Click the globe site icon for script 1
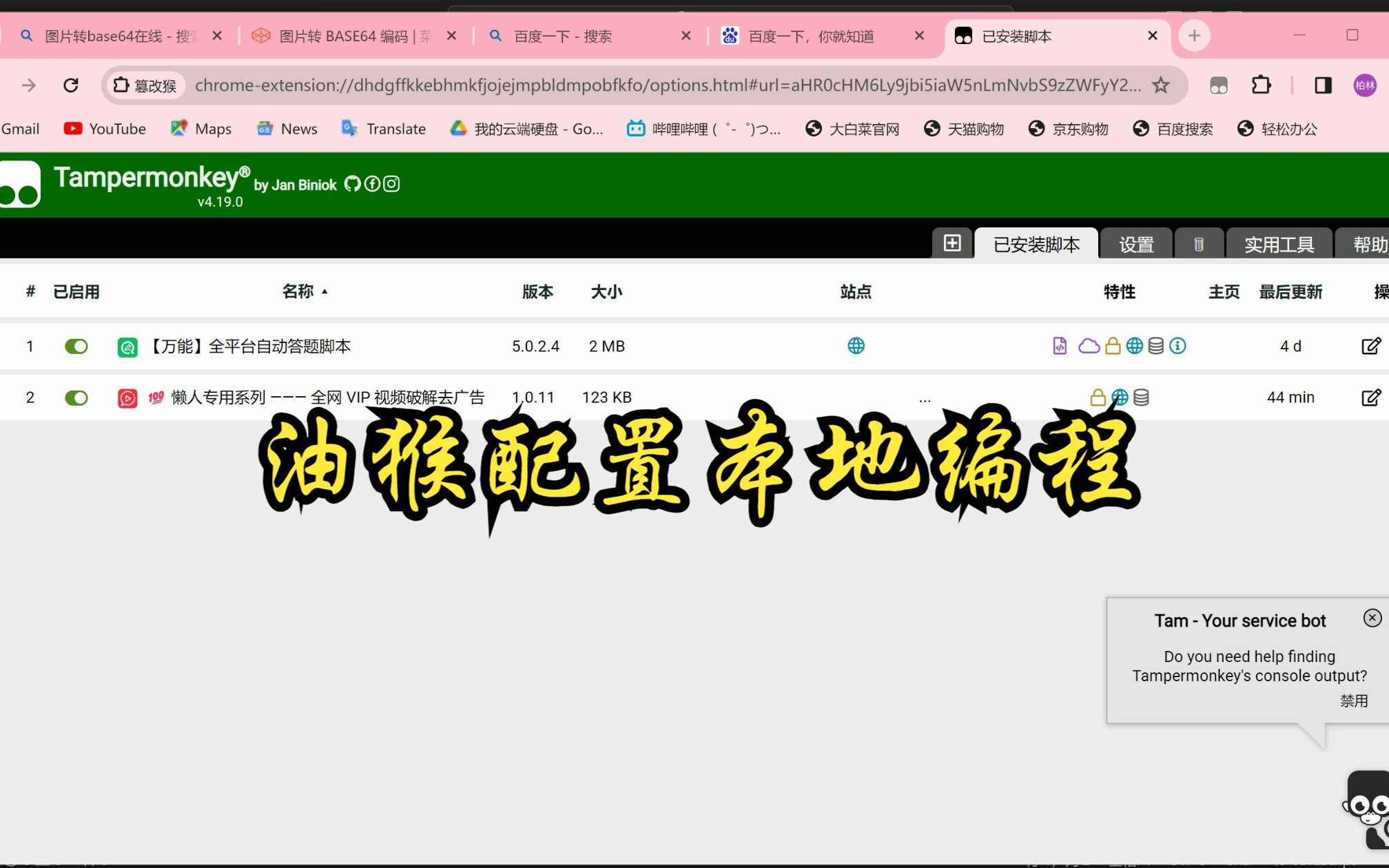 pyautogui.click(x=856, y=346)
